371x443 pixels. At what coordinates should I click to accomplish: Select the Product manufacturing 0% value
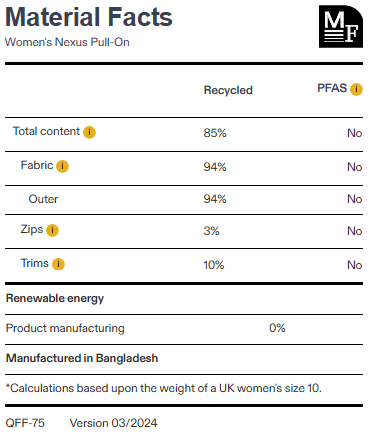[277, 328]
